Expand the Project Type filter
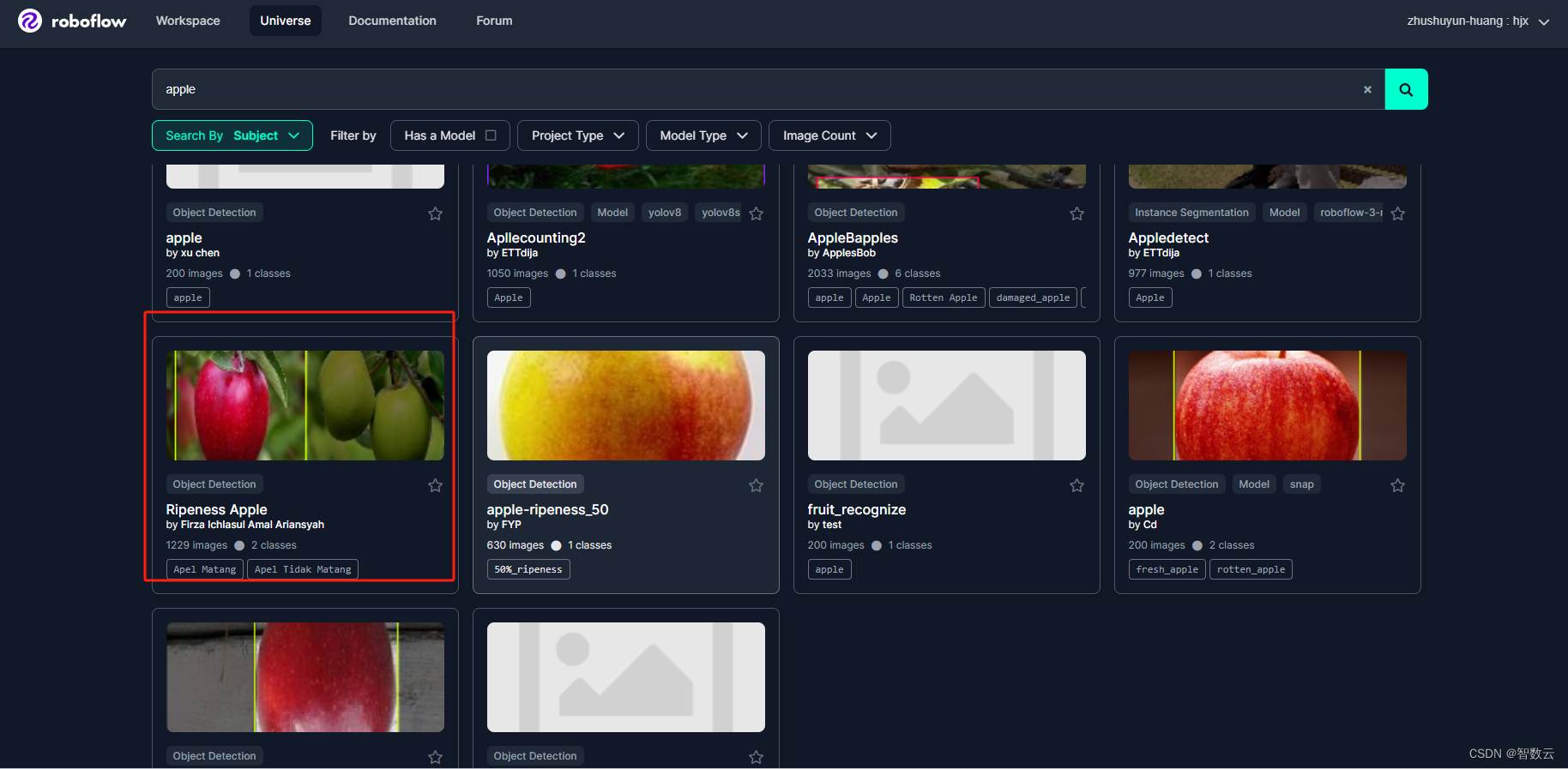1568x769 pixels. click(x=578, y=135)
